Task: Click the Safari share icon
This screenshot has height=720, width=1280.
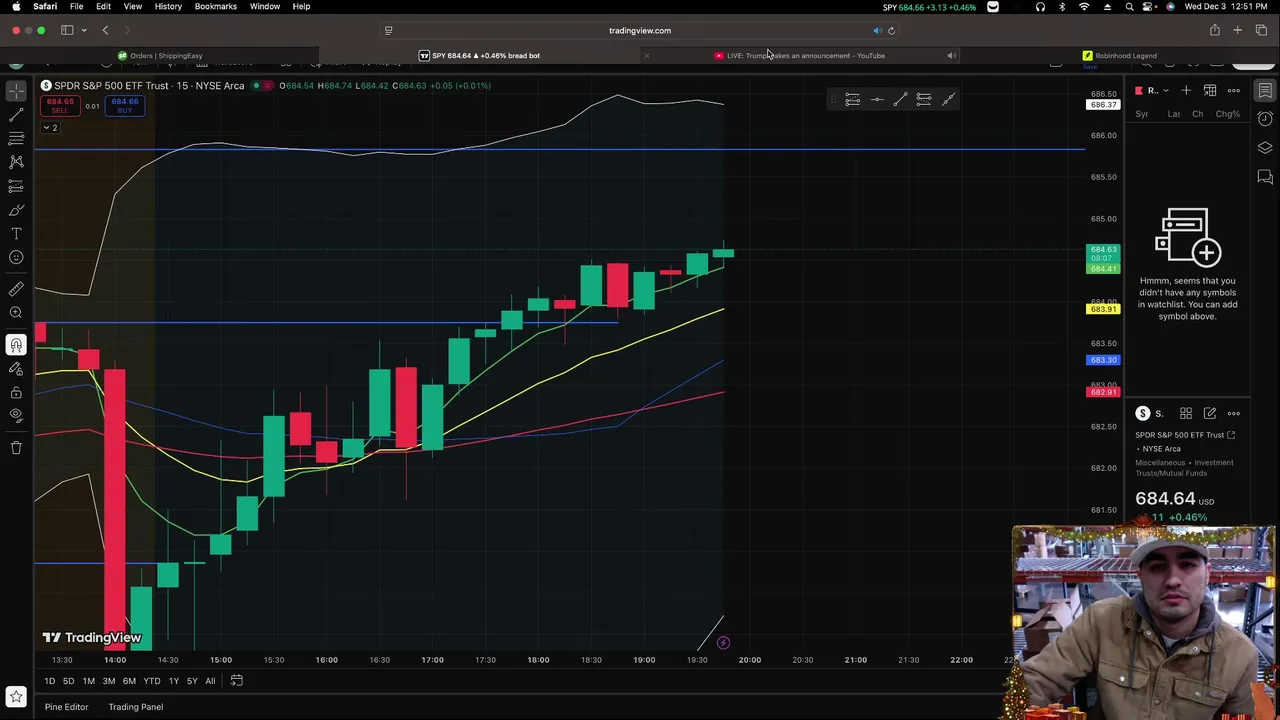Action: tap(1214, 30)
